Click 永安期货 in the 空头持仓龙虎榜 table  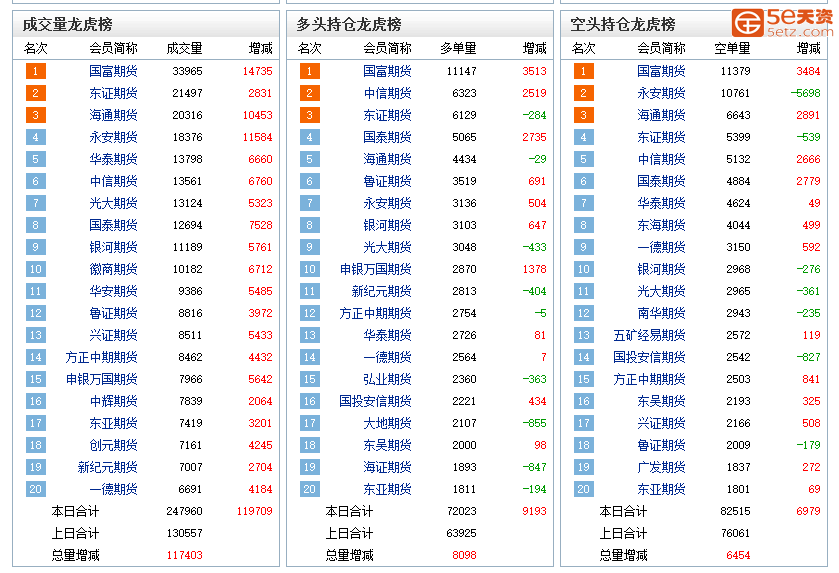[x=661, y=93]
